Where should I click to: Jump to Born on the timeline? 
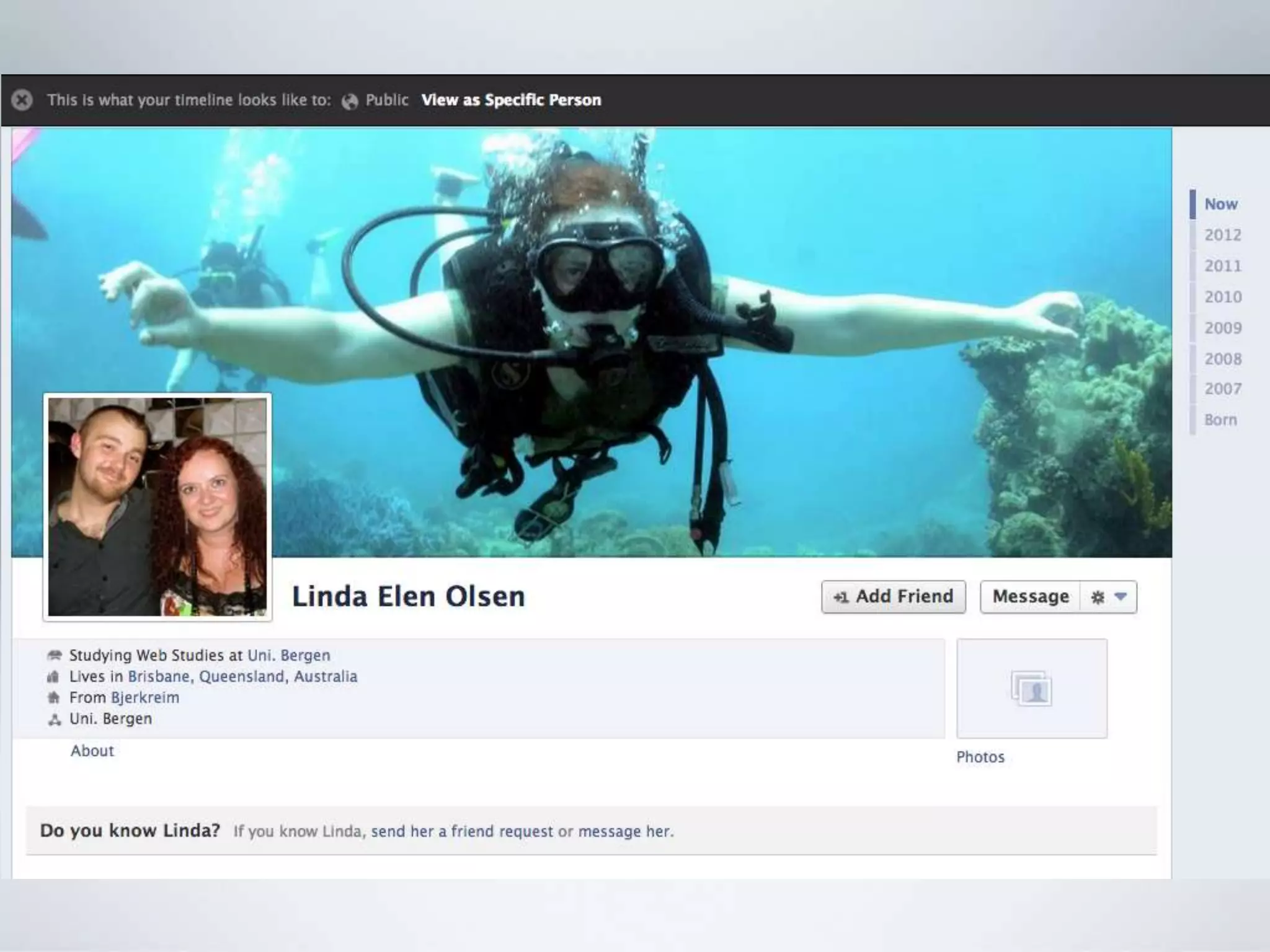(1220, 420)
